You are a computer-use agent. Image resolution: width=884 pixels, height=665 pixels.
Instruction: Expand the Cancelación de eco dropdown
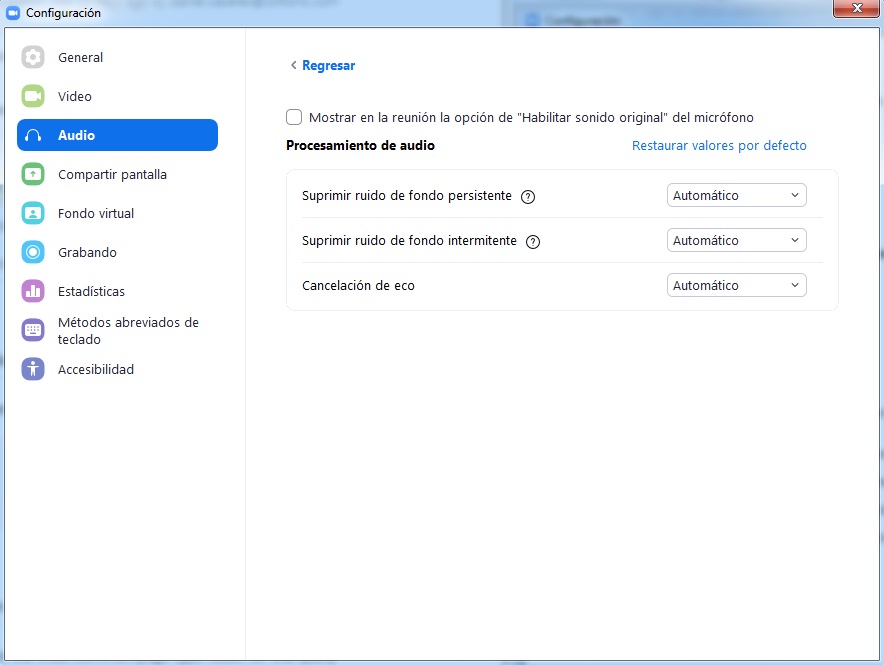tap(736, 286)
